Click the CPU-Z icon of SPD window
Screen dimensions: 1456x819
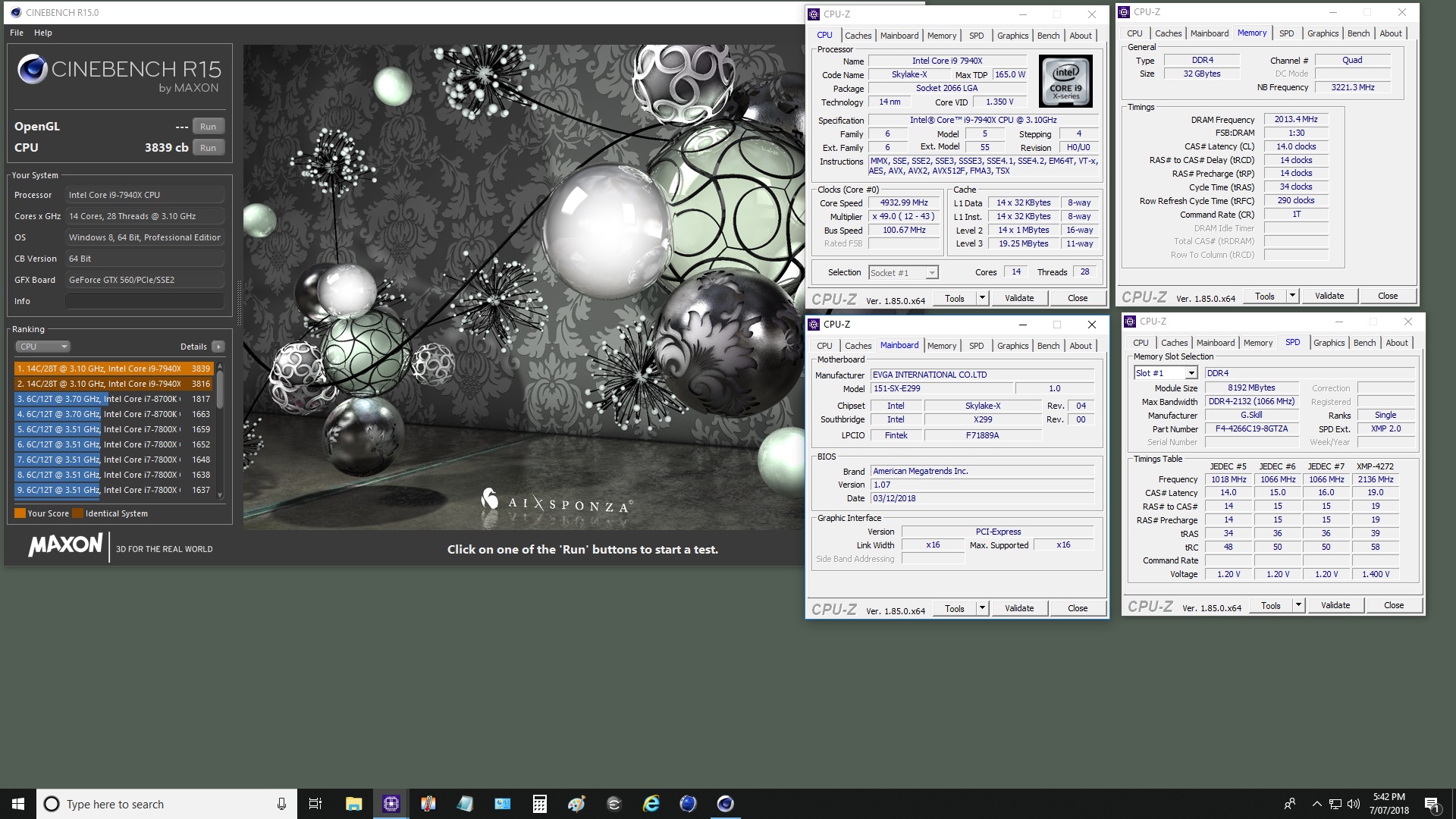click(1130, 322)
